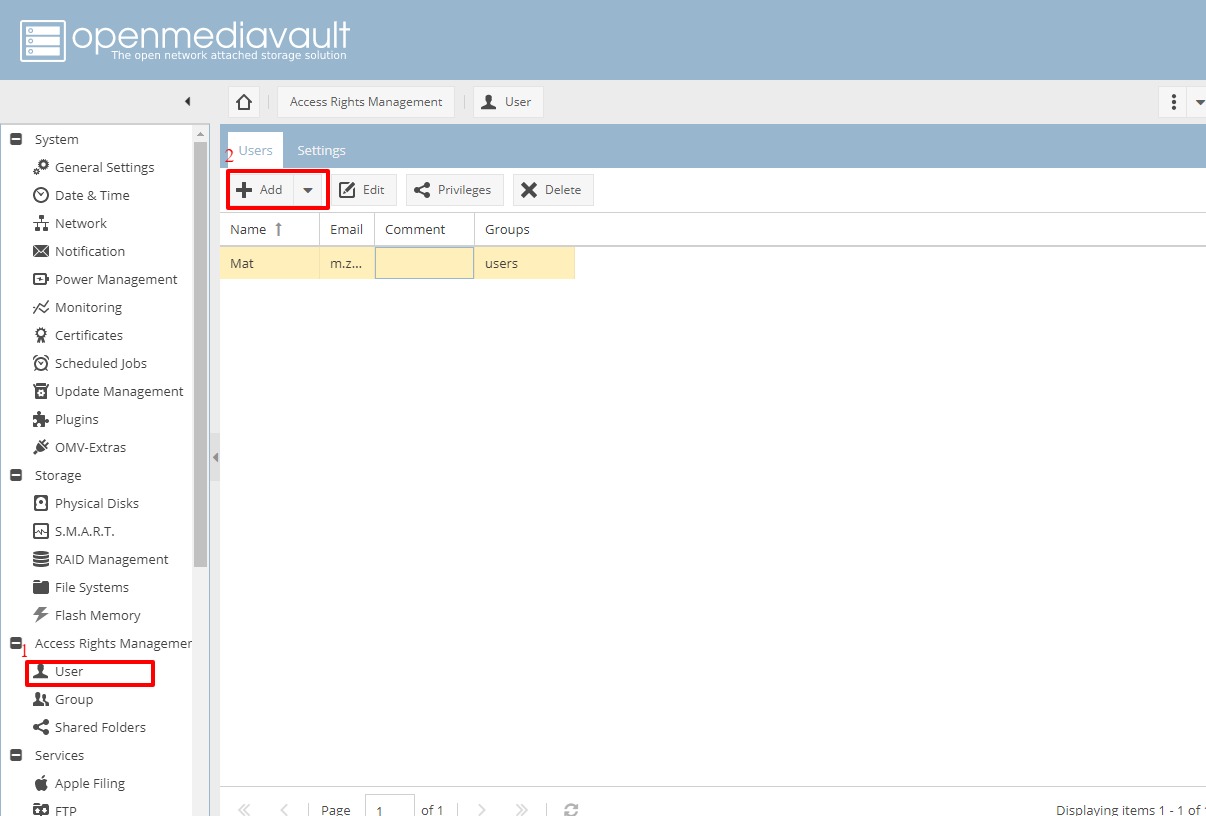Click the Group people icon

pos(41,699)
